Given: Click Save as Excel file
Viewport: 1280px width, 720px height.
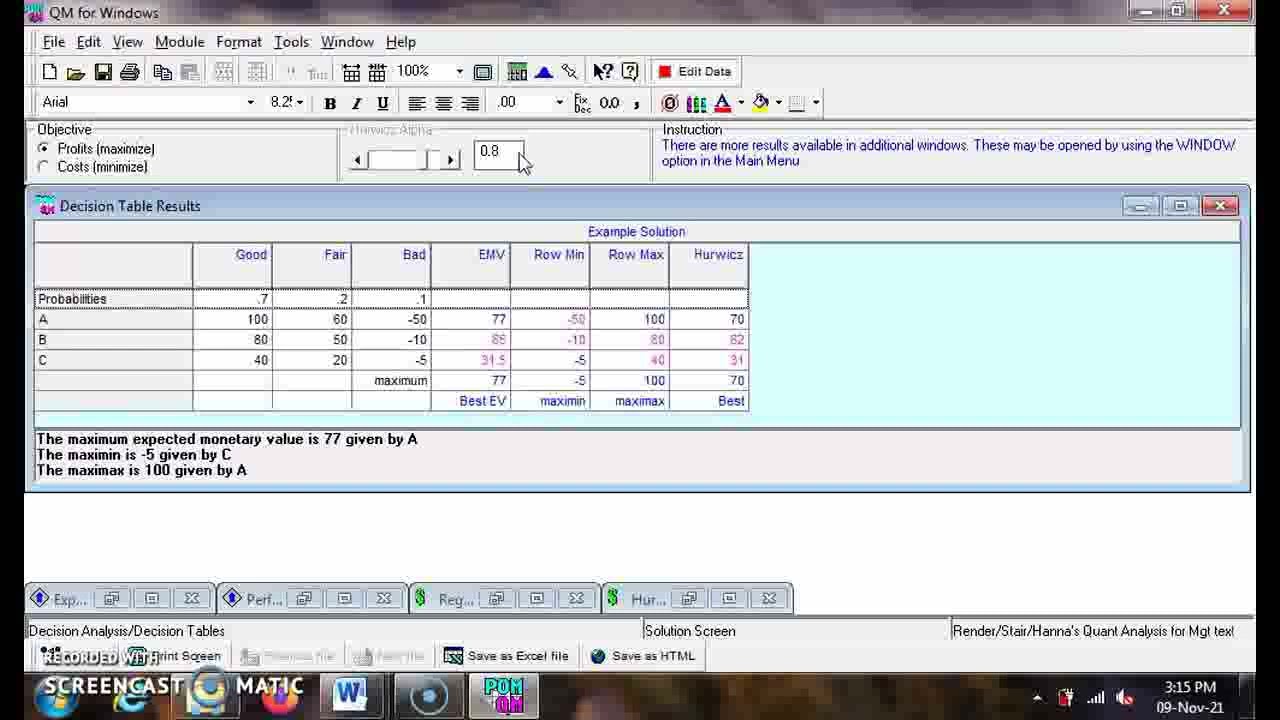Looking at the screenshot, I should point(506,656).
